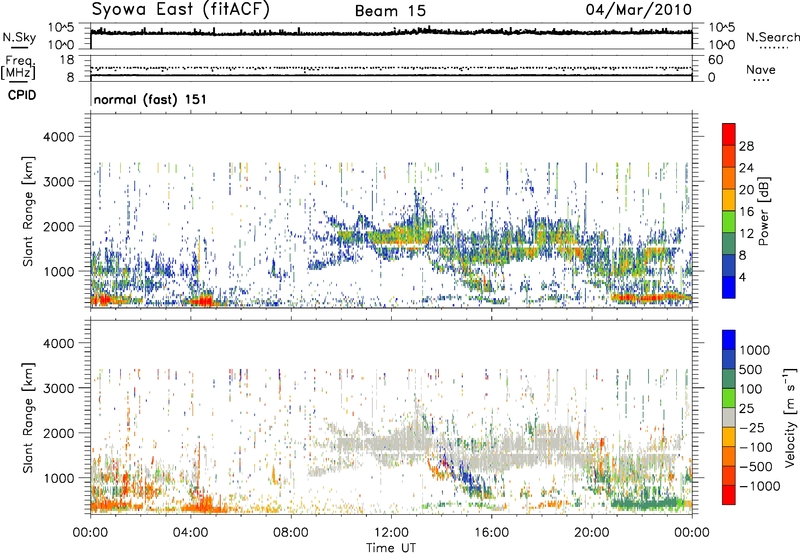Click the noise sky trace in top panel
This screenshot has height=554, width=800.
click(391, 32)
